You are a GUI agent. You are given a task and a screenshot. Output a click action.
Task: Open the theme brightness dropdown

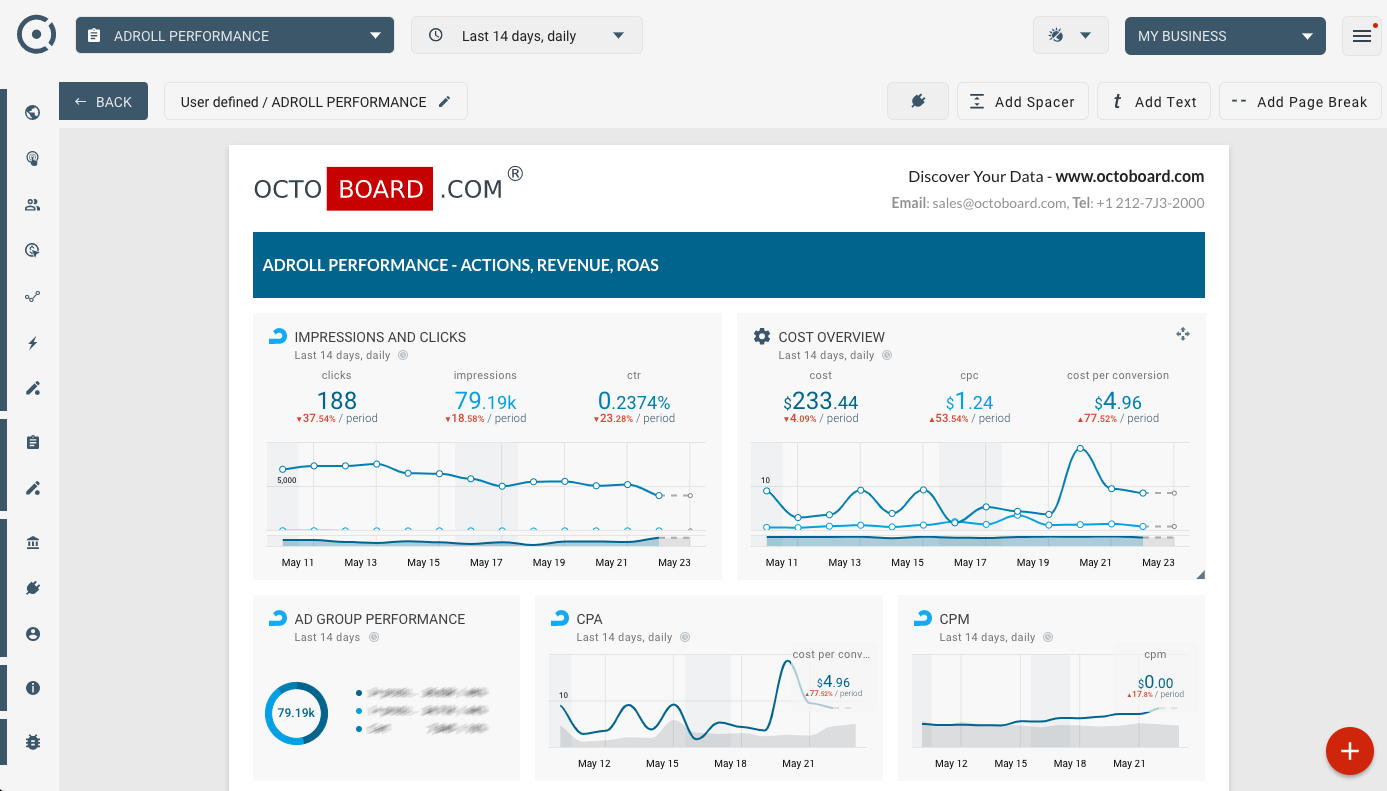click(1070, 35)
